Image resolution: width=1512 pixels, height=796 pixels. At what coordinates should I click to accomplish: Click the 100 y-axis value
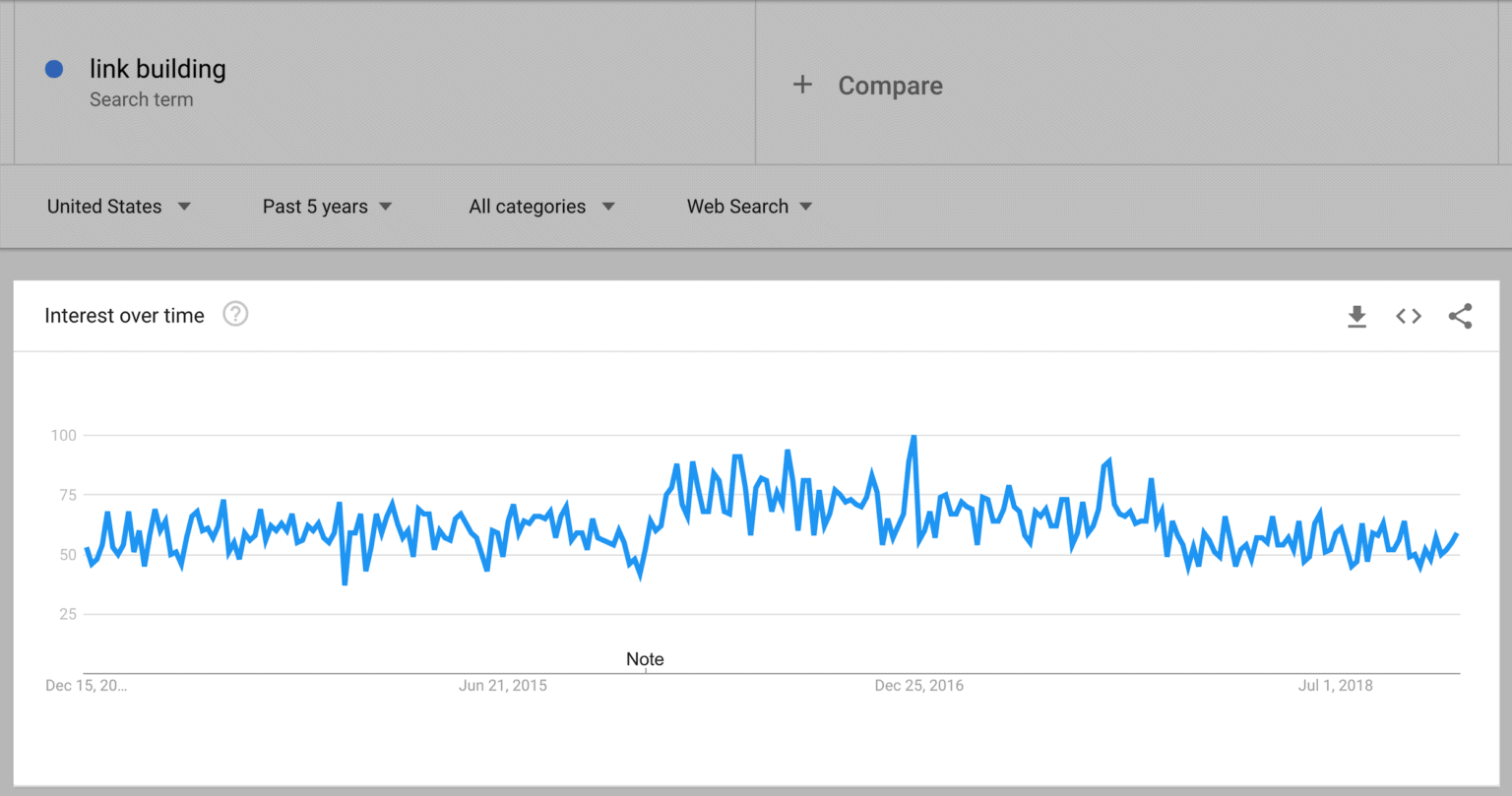[x=63, y=435]
